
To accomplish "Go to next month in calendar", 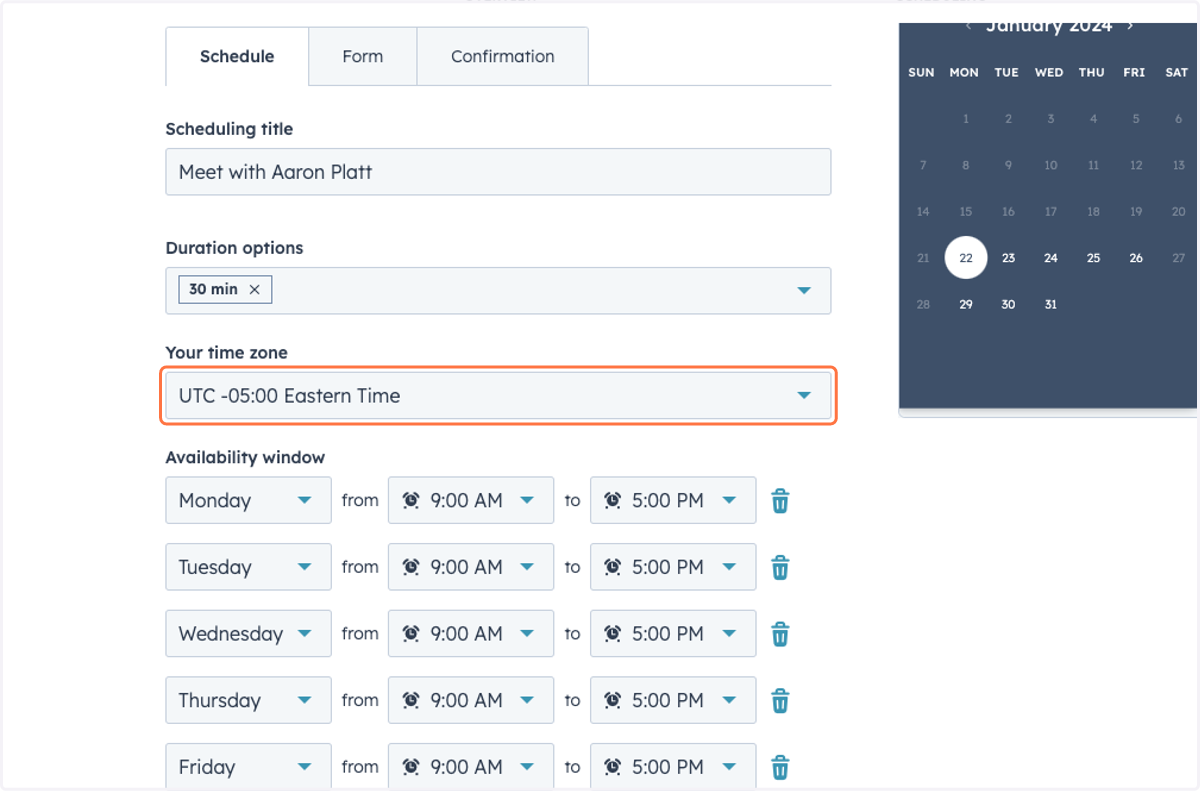I will [1130, 26].
